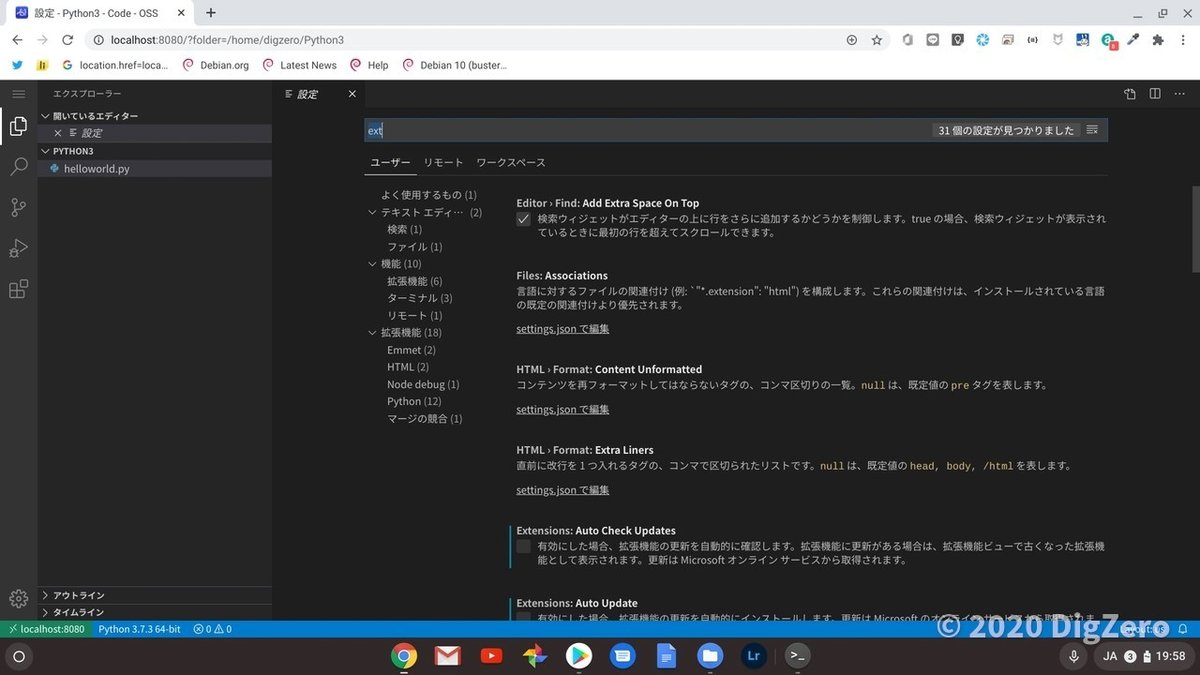Select Python (12) in settings tree
Viewport: 1200px width, 675px height.
point(414,401)
